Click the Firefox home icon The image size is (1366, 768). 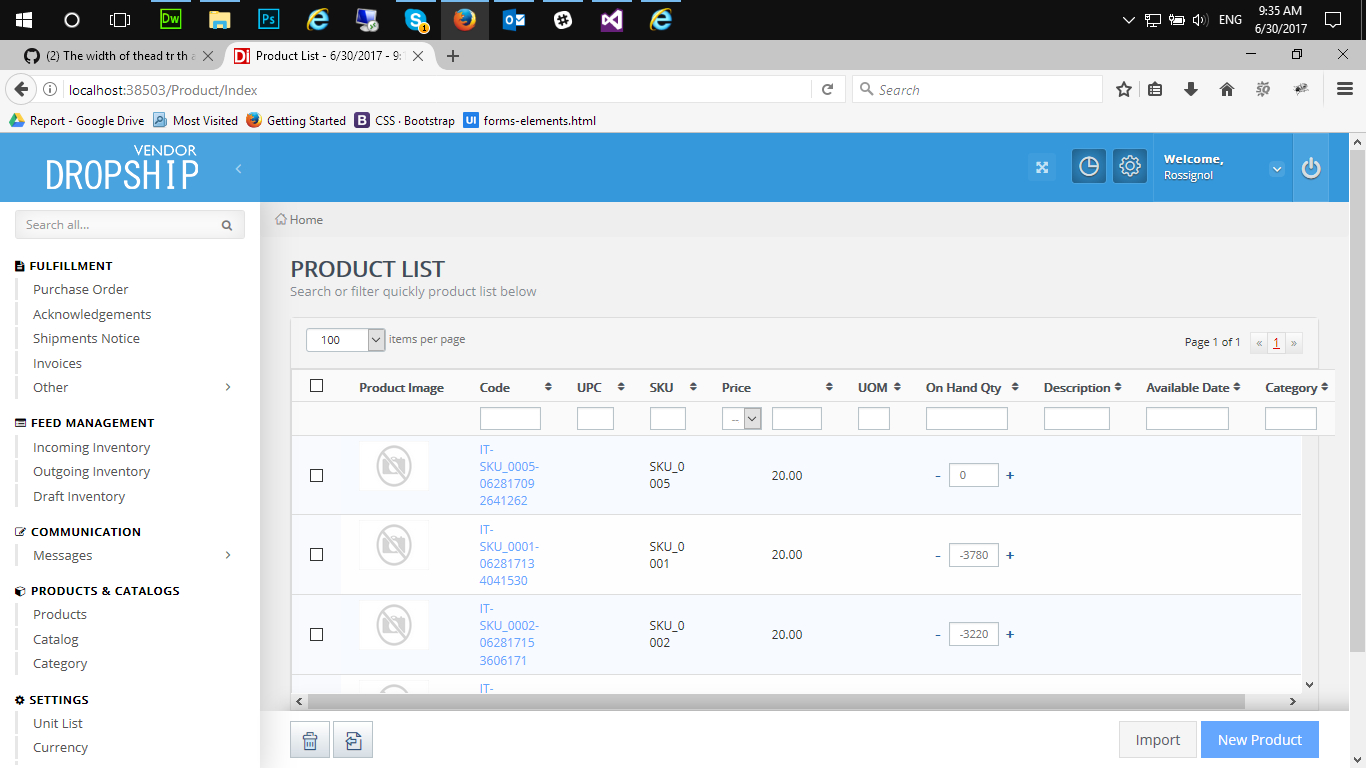click(x=1227, y=89)
